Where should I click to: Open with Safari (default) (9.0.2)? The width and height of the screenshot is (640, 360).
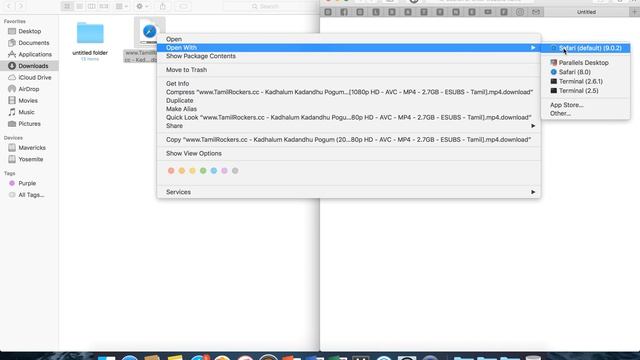point(585,48)
